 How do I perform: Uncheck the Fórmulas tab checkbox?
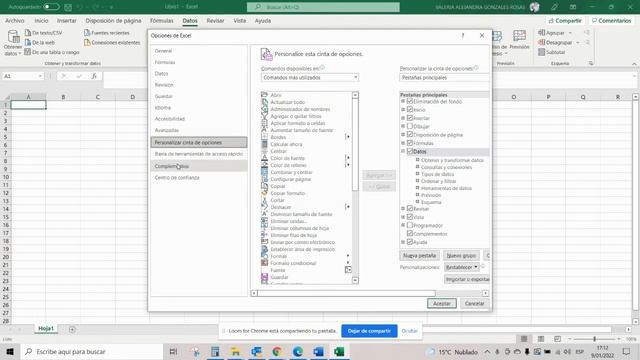pyautogui.click(x=410, y=143)
